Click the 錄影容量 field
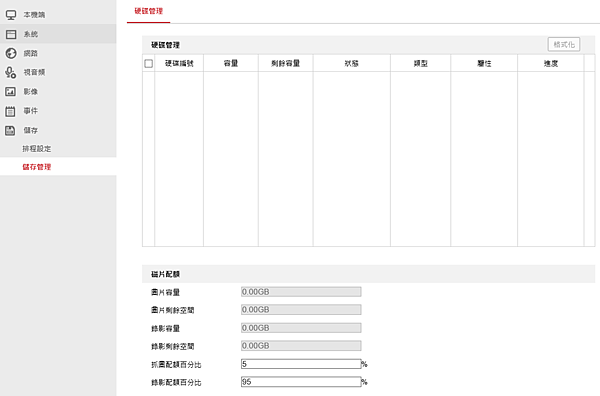 click(301, 328)
